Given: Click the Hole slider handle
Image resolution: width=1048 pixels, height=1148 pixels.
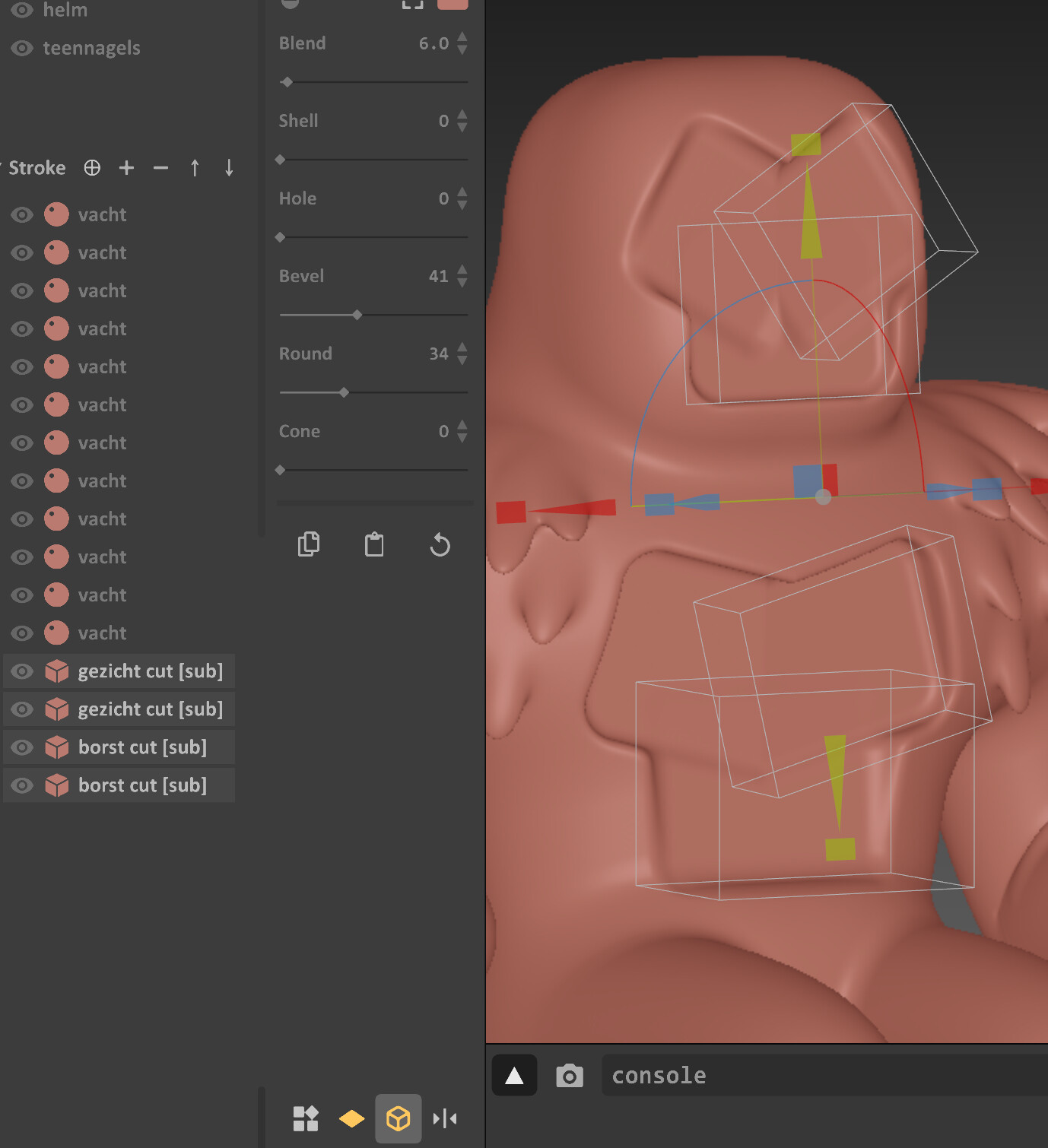Looking at the screenshot, I should click(280, 237).
